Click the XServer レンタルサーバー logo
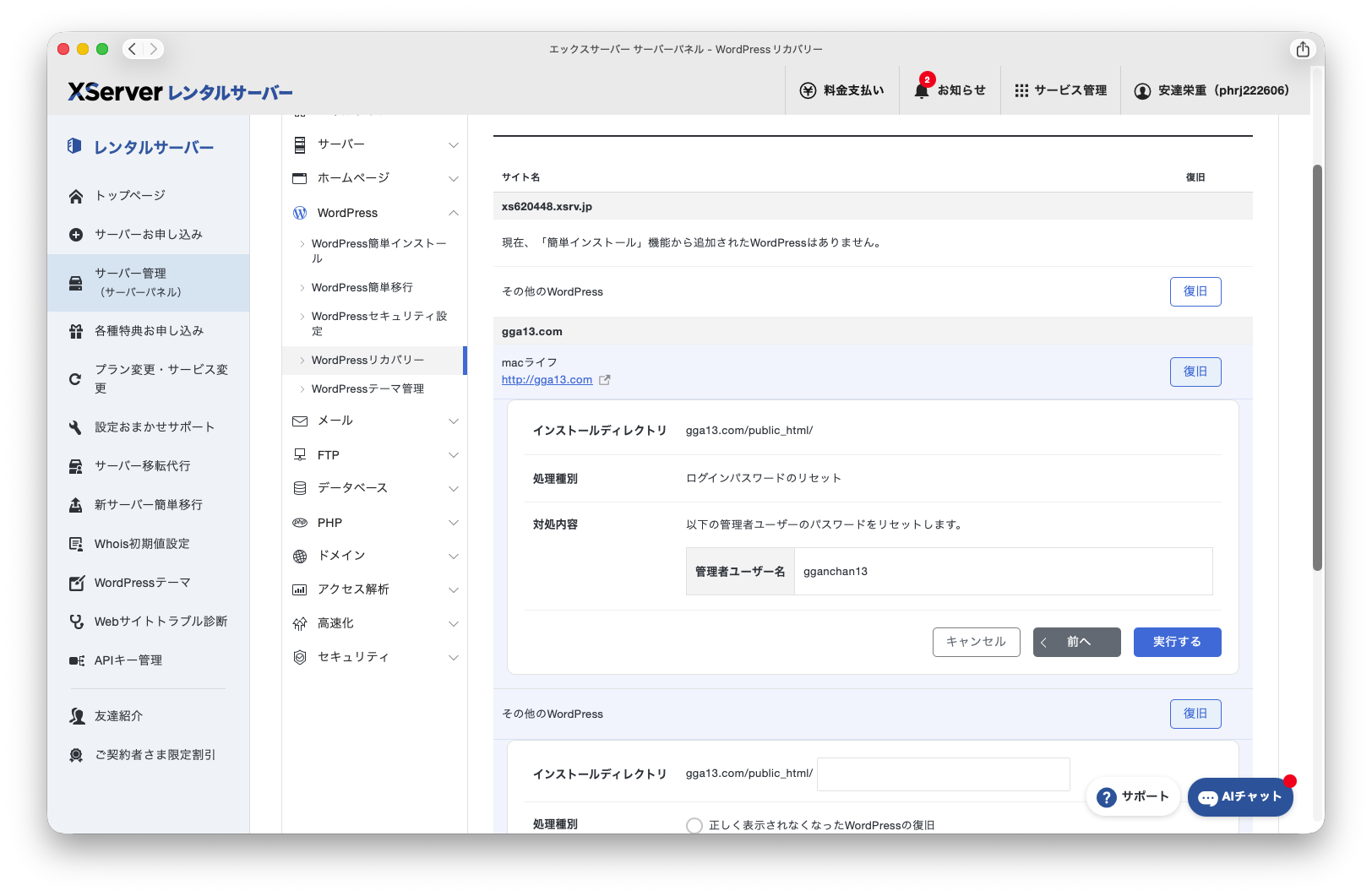The height and width of the screenshot is (896, 1372). (180, 91)
